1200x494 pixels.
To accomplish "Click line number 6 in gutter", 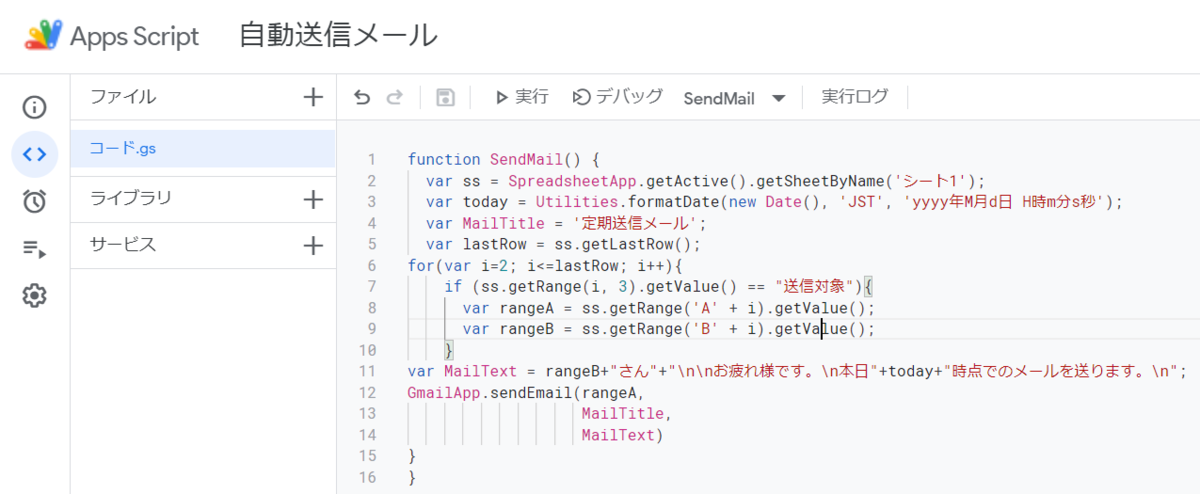I will point(372,266).
